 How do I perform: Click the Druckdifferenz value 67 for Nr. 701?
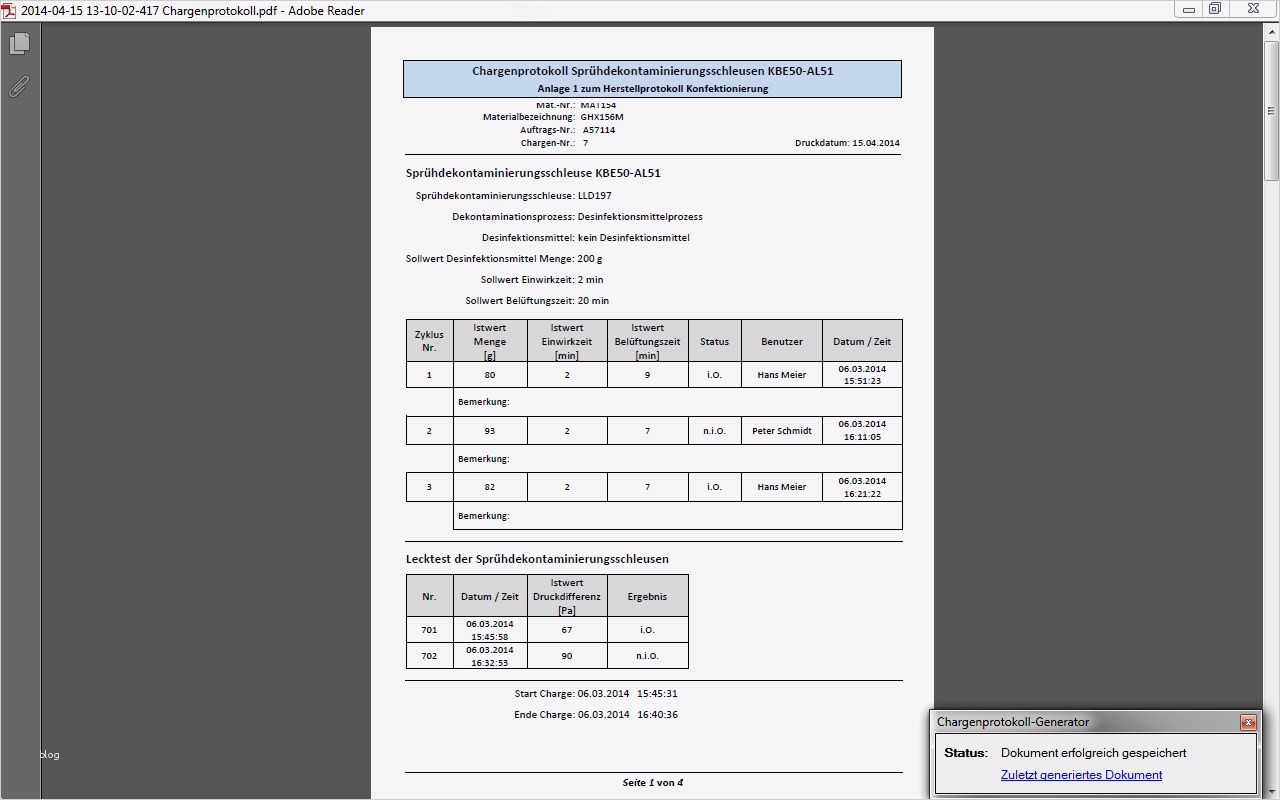pos(567,630)
